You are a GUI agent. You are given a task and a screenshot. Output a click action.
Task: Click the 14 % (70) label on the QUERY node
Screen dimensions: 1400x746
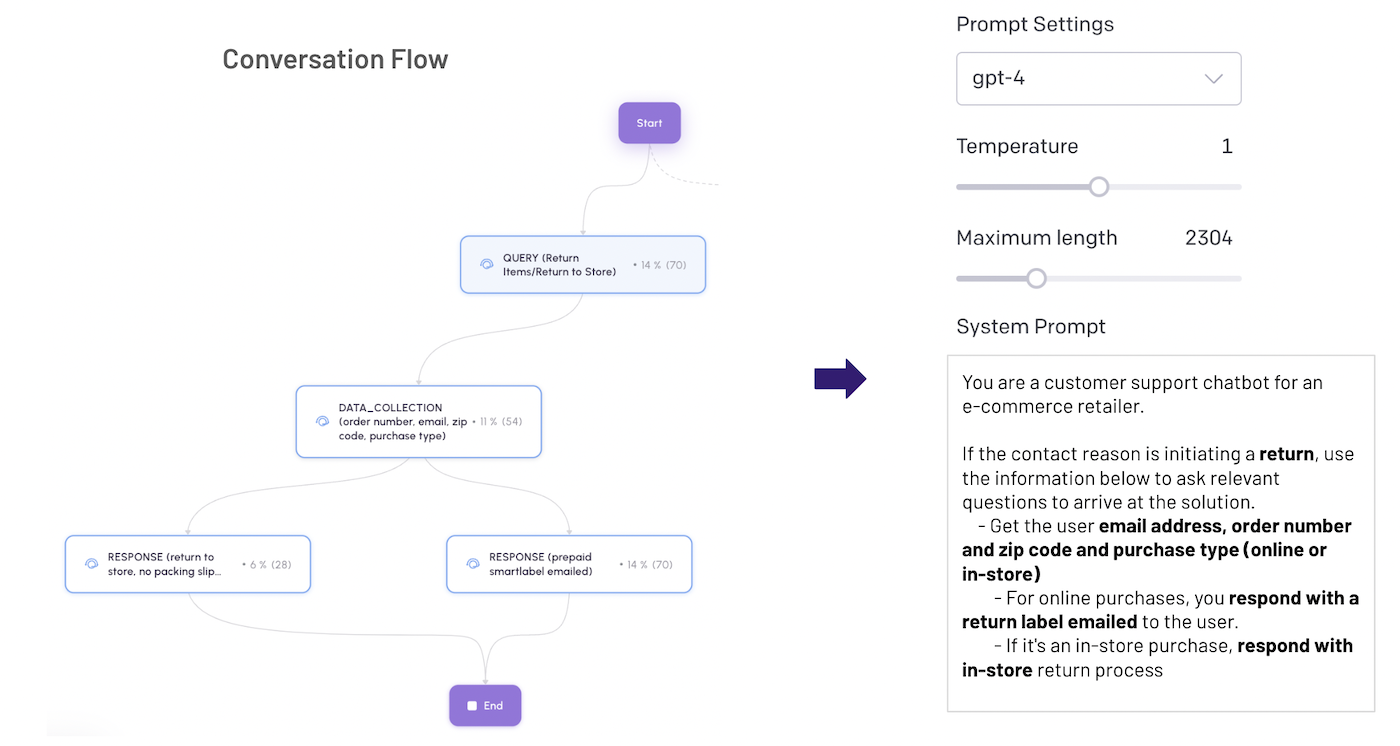click(662, 264)
